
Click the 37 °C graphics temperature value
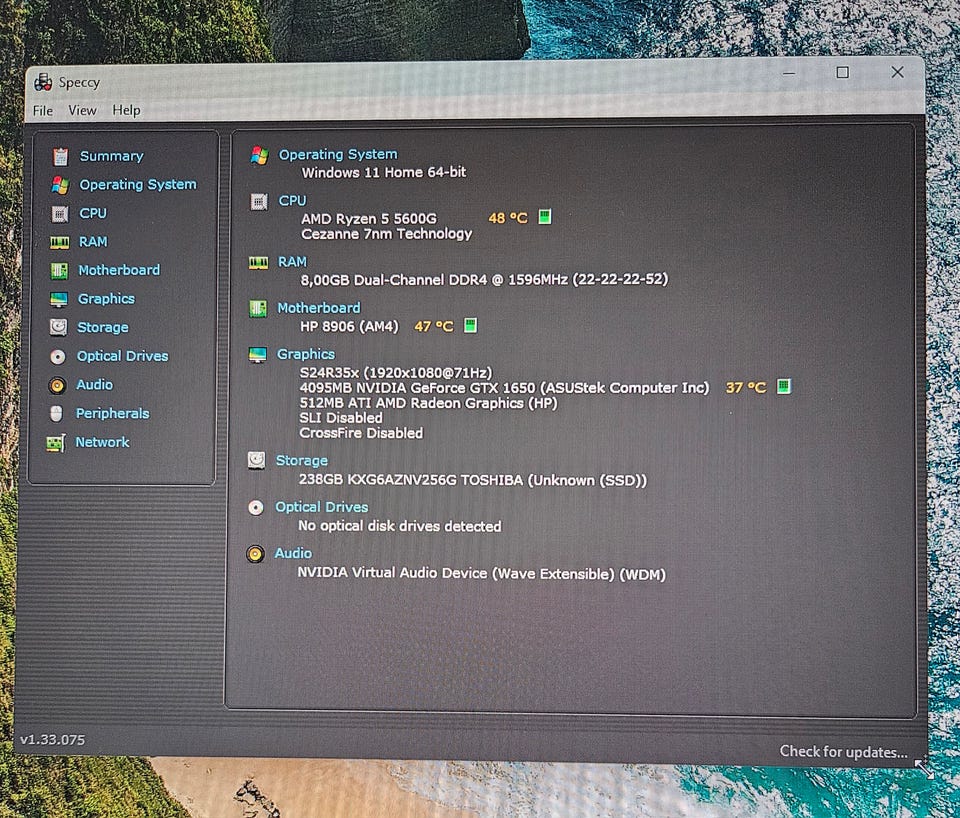[746, 388]
